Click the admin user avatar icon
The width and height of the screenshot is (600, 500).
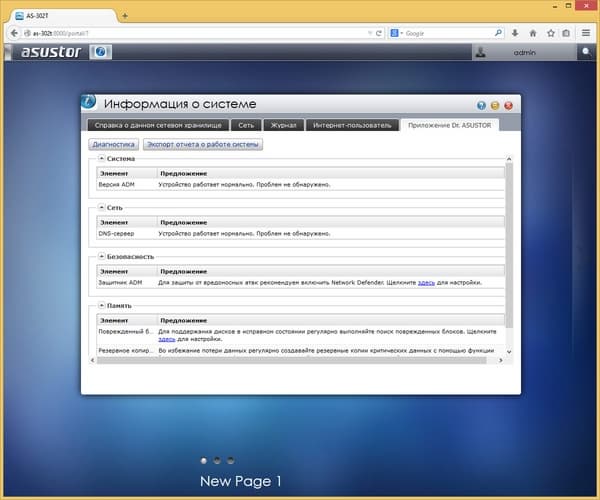481,52
